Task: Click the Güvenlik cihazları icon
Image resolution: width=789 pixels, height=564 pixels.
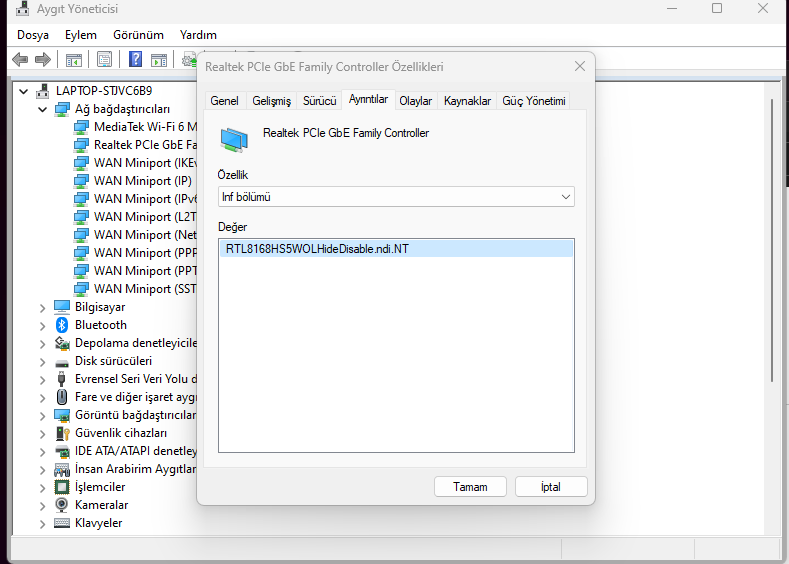Action: pos(62,433)
